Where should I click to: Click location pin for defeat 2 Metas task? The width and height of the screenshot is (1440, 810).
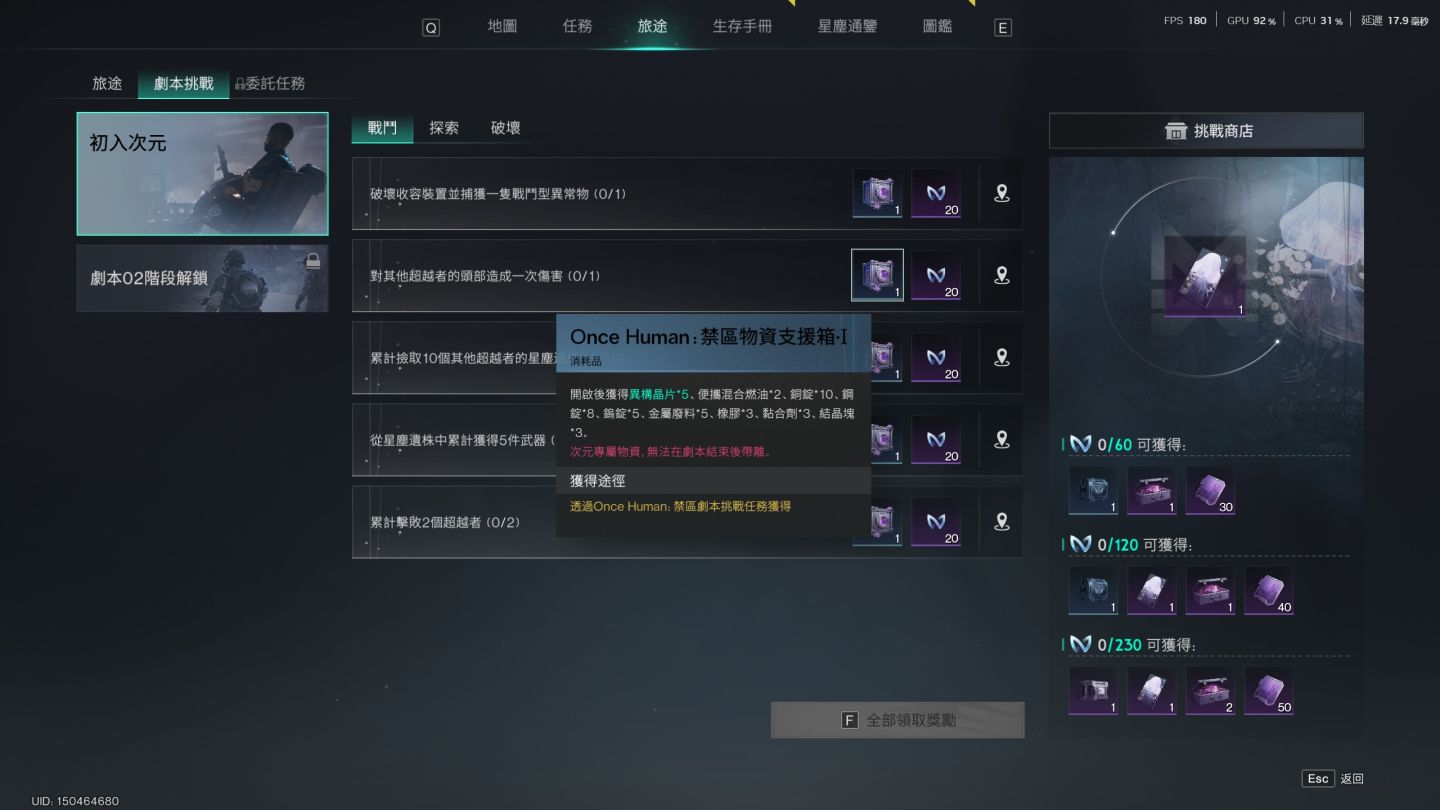(1001, 521)
